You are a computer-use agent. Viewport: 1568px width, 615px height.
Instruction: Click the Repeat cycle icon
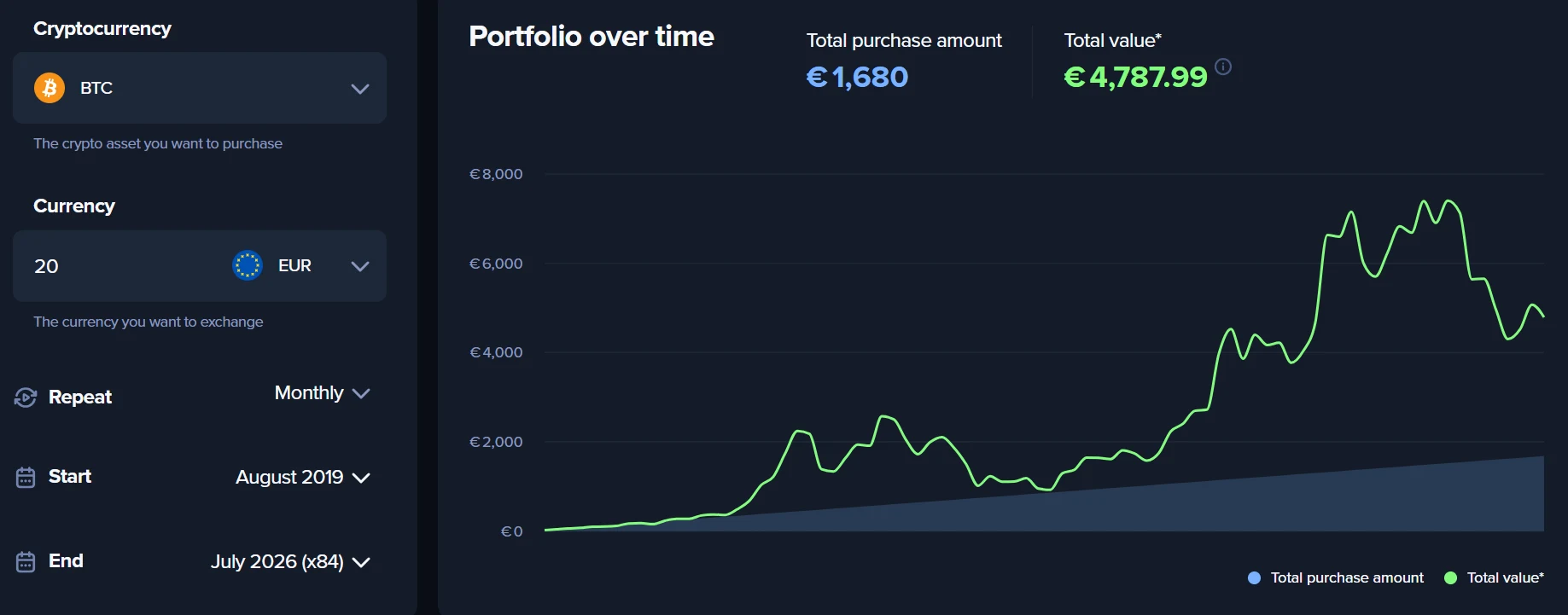[26, 397]
